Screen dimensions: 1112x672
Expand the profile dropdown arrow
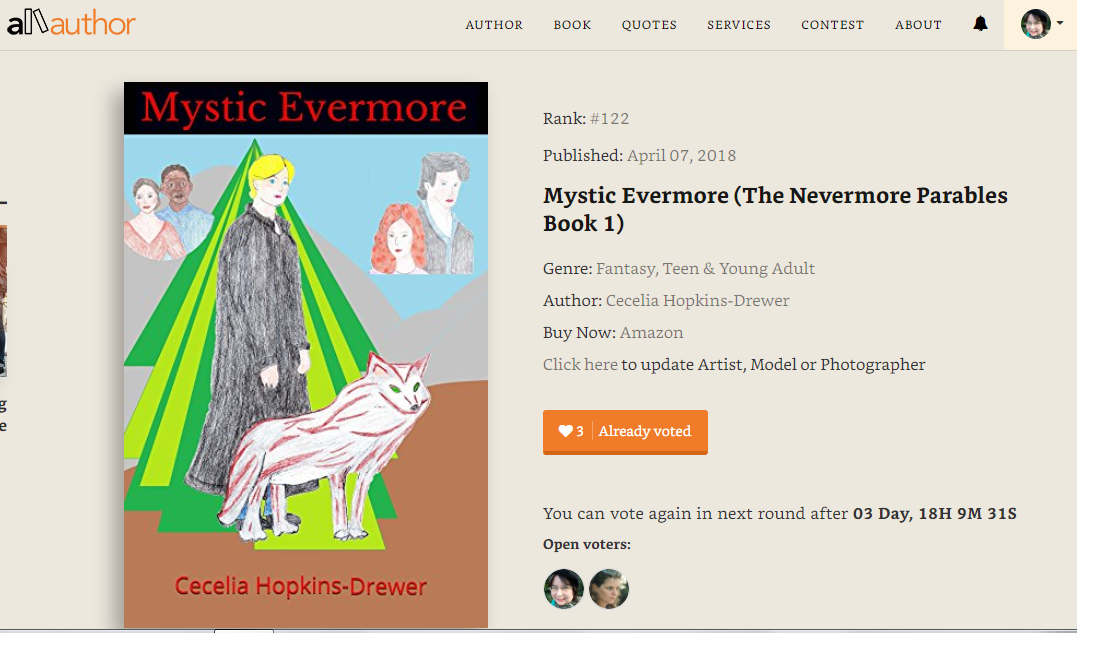[1060, 23]
